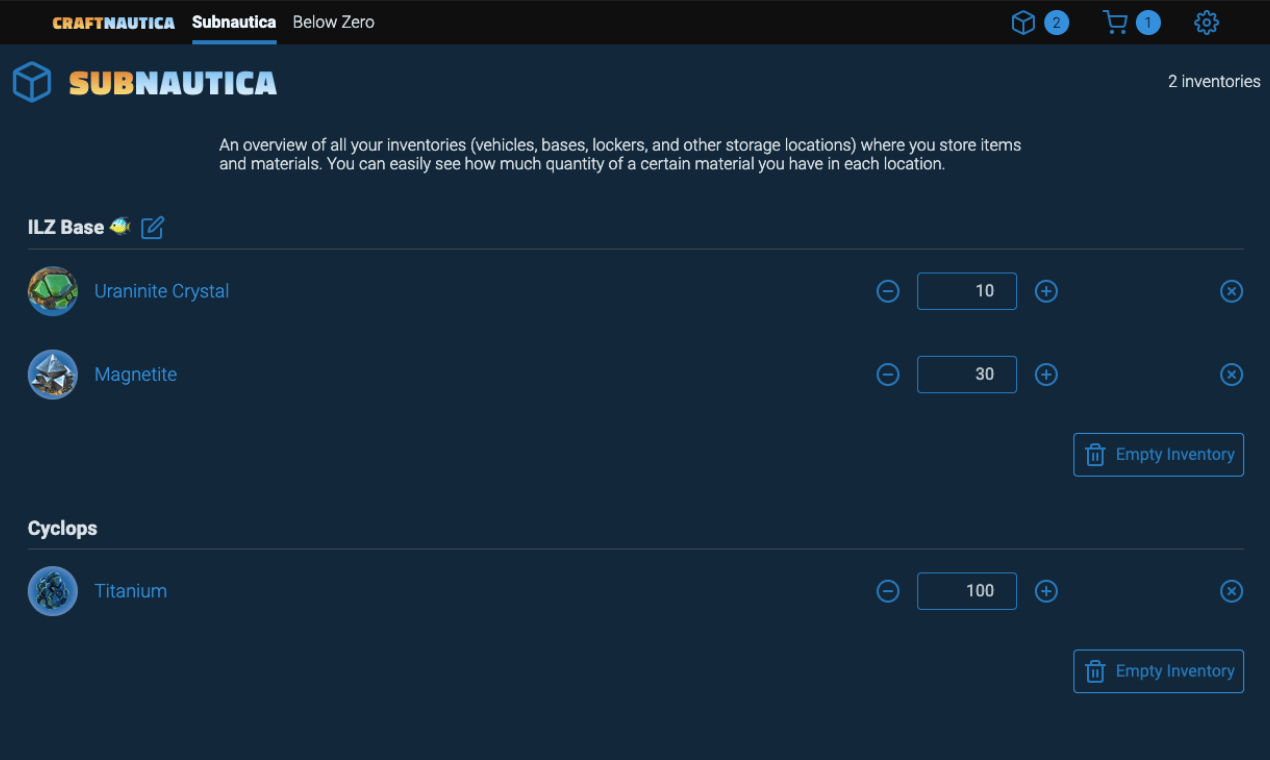The height and width of the screenshot is (760, 1270).
Task: Focus the Titanium quantity field
Action: click(967, 591)
